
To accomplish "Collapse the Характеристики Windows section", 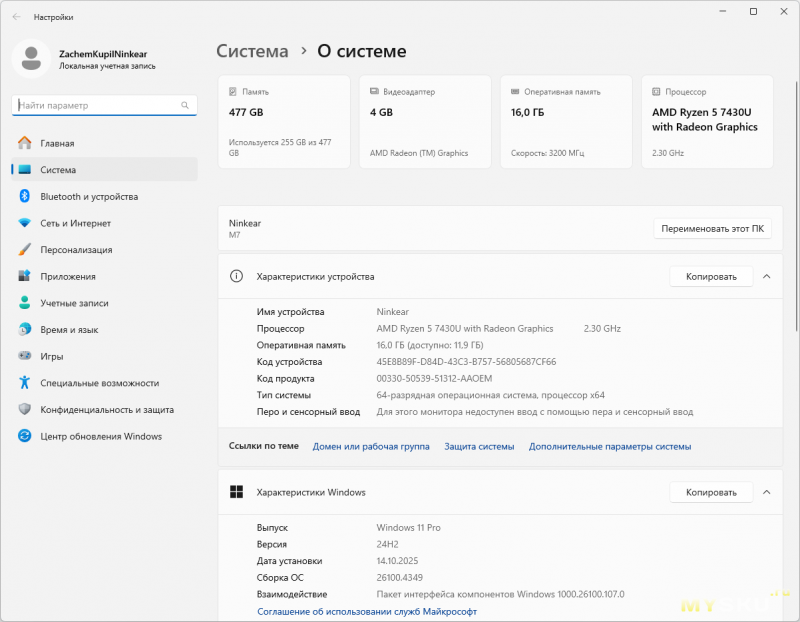I will (x=766, y=492).
